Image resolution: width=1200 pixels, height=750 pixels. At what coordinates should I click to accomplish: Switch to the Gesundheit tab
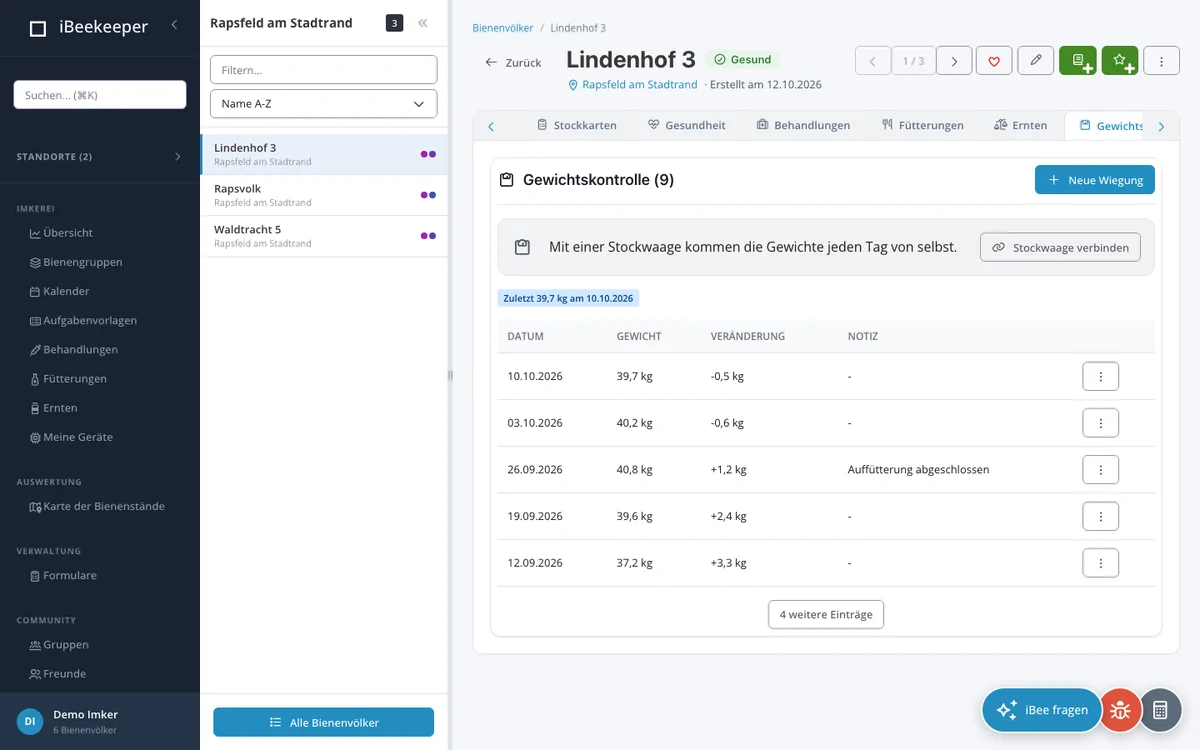coord(686,126)
